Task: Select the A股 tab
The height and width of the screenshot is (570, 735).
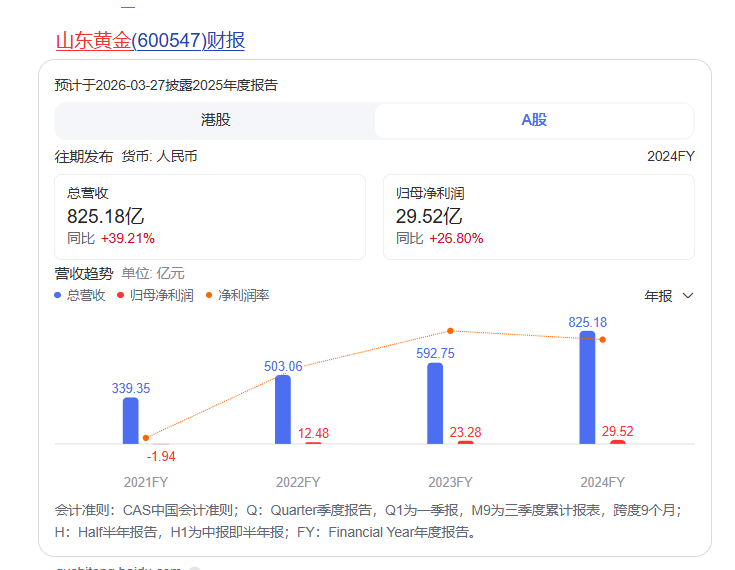Action: coord(533,120)
